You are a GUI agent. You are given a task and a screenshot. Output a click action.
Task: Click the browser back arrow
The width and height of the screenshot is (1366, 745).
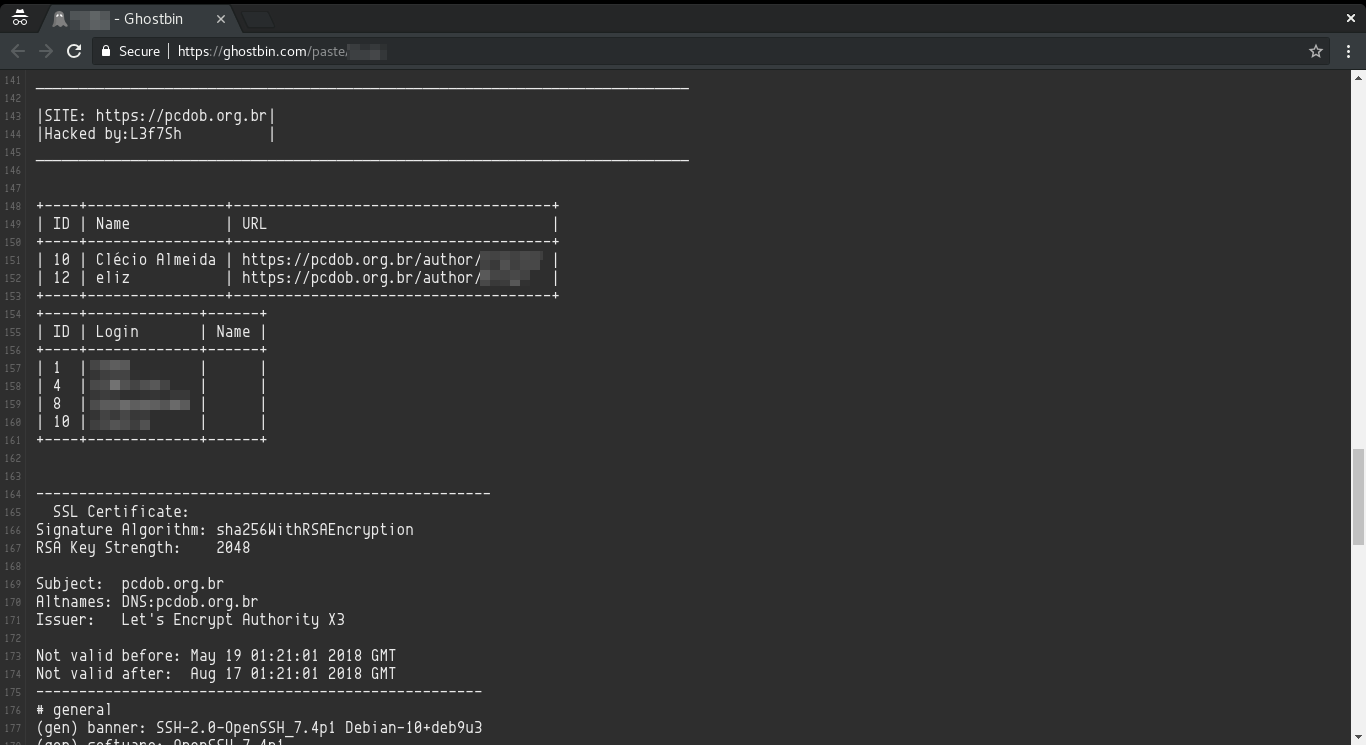[x=18, y=51]
